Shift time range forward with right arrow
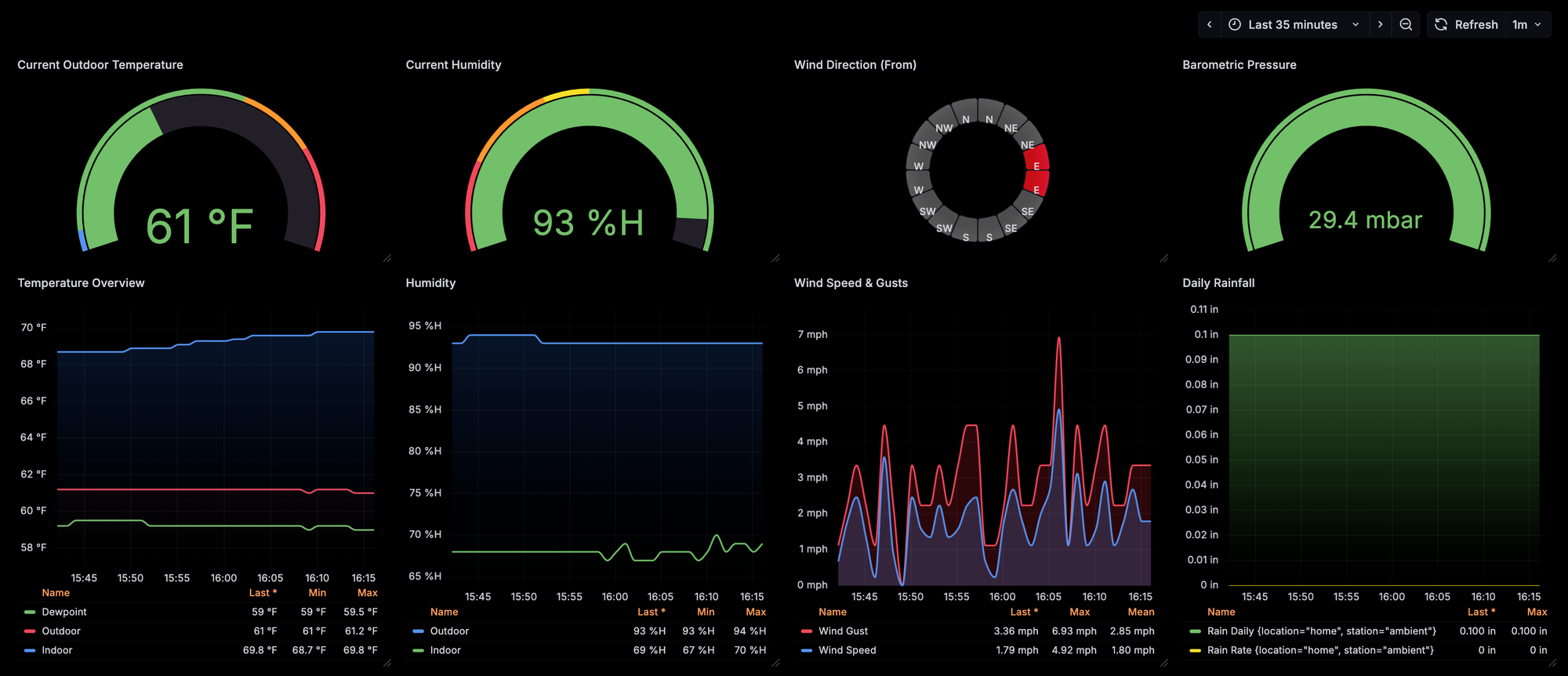This screenshot has height=676, width=1568. coord(1380,24)
